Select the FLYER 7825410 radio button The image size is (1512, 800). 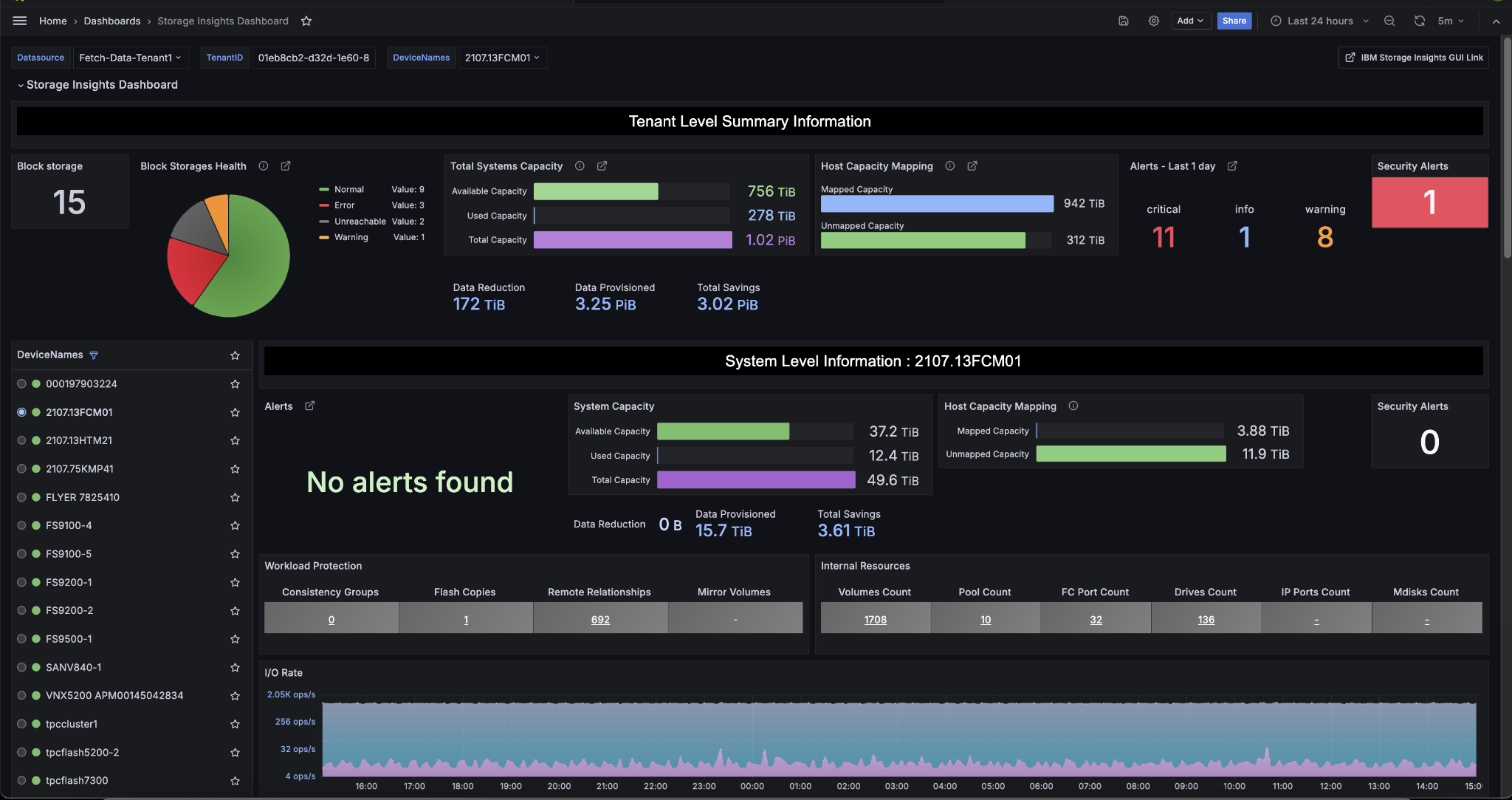(x=21, y=497)
